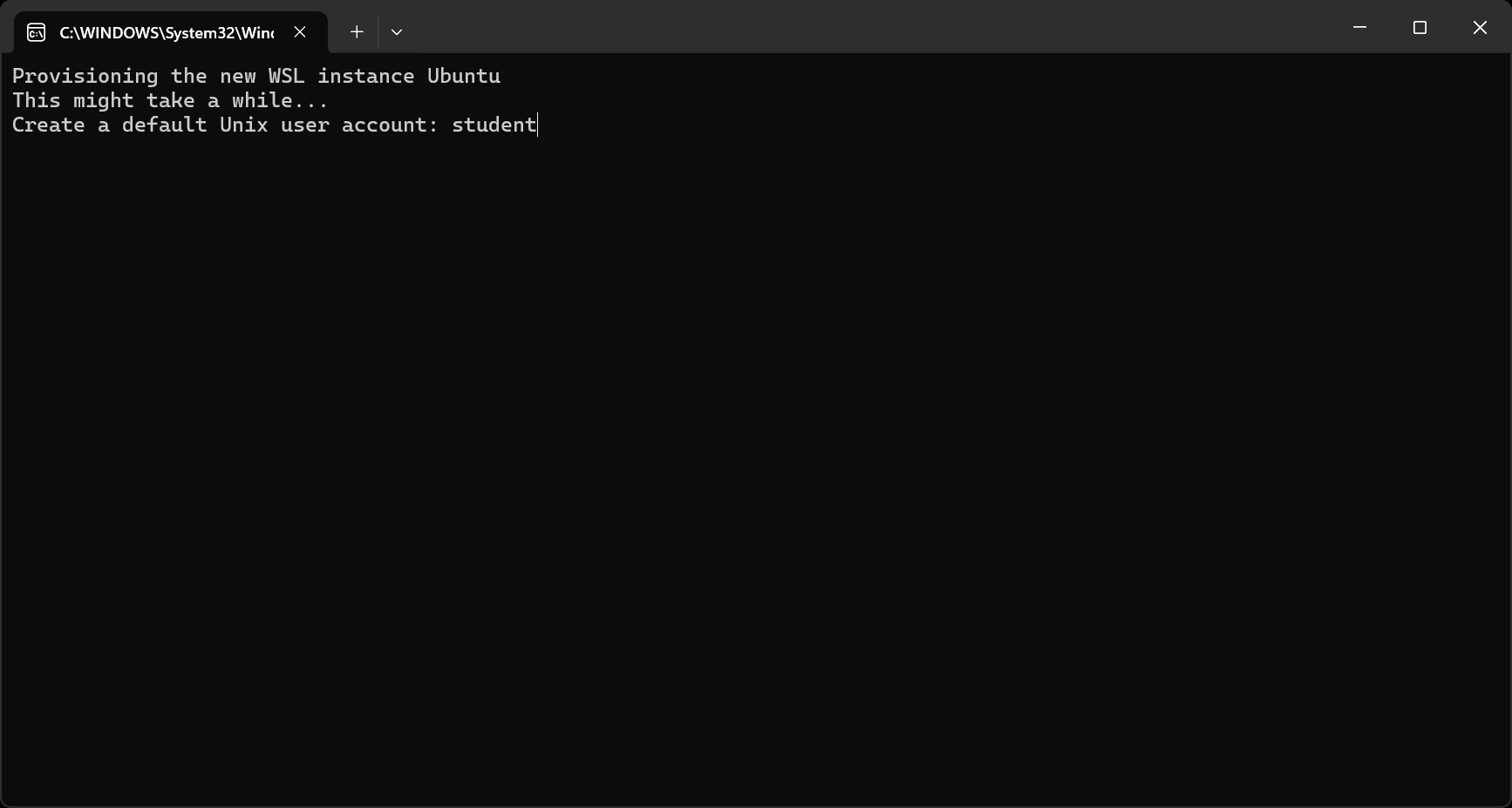This screenshot has height=808, width=1512.
Task: Click the tab title text
Action: click(x=166, y=32)
